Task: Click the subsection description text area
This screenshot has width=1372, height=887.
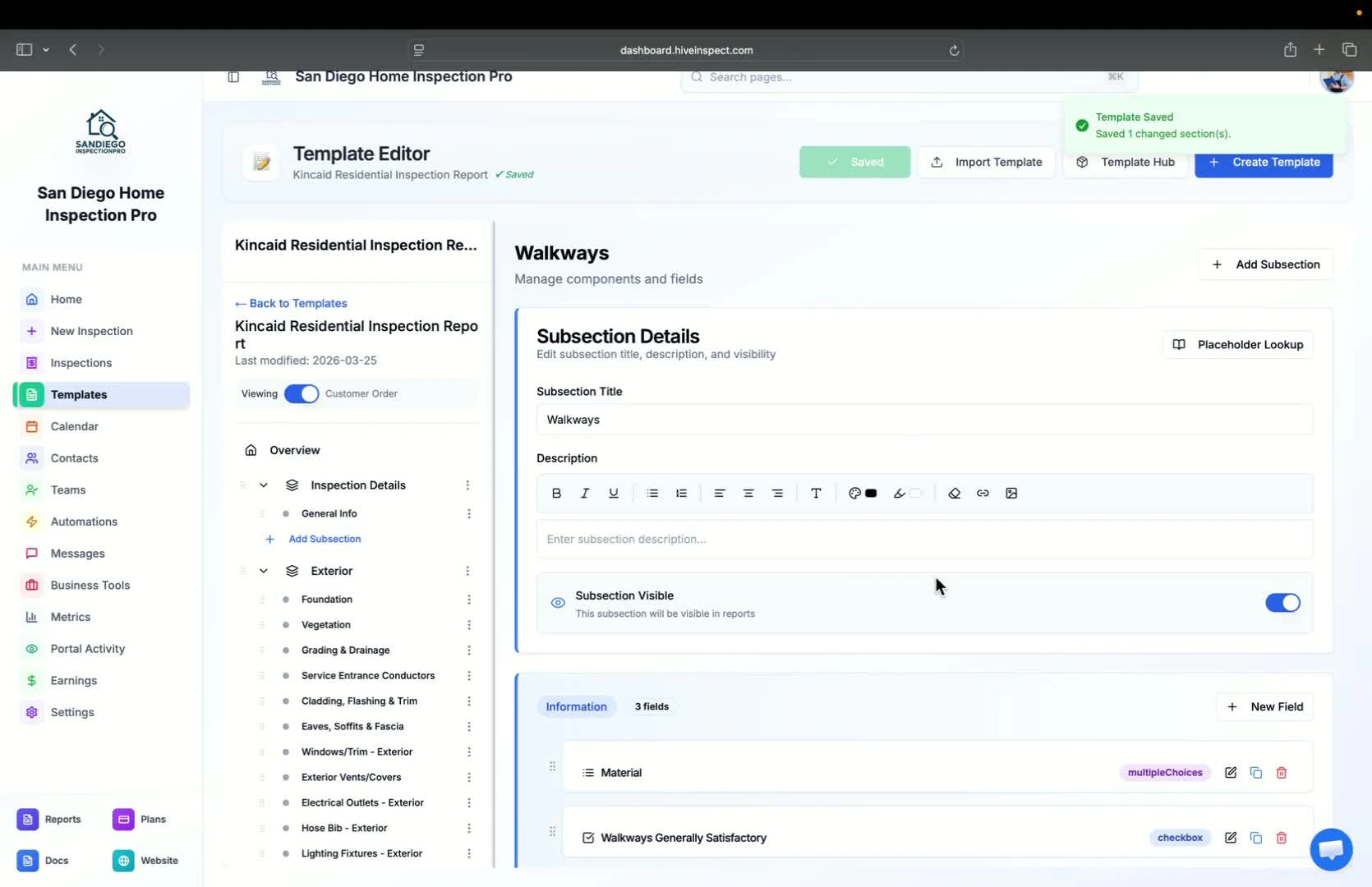Action: click(925, 540)
